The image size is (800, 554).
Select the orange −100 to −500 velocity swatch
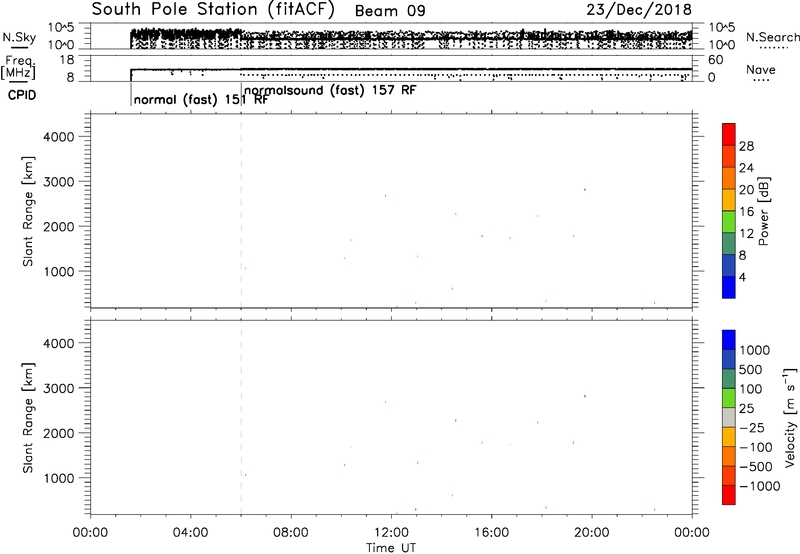[x=729, y=457]
